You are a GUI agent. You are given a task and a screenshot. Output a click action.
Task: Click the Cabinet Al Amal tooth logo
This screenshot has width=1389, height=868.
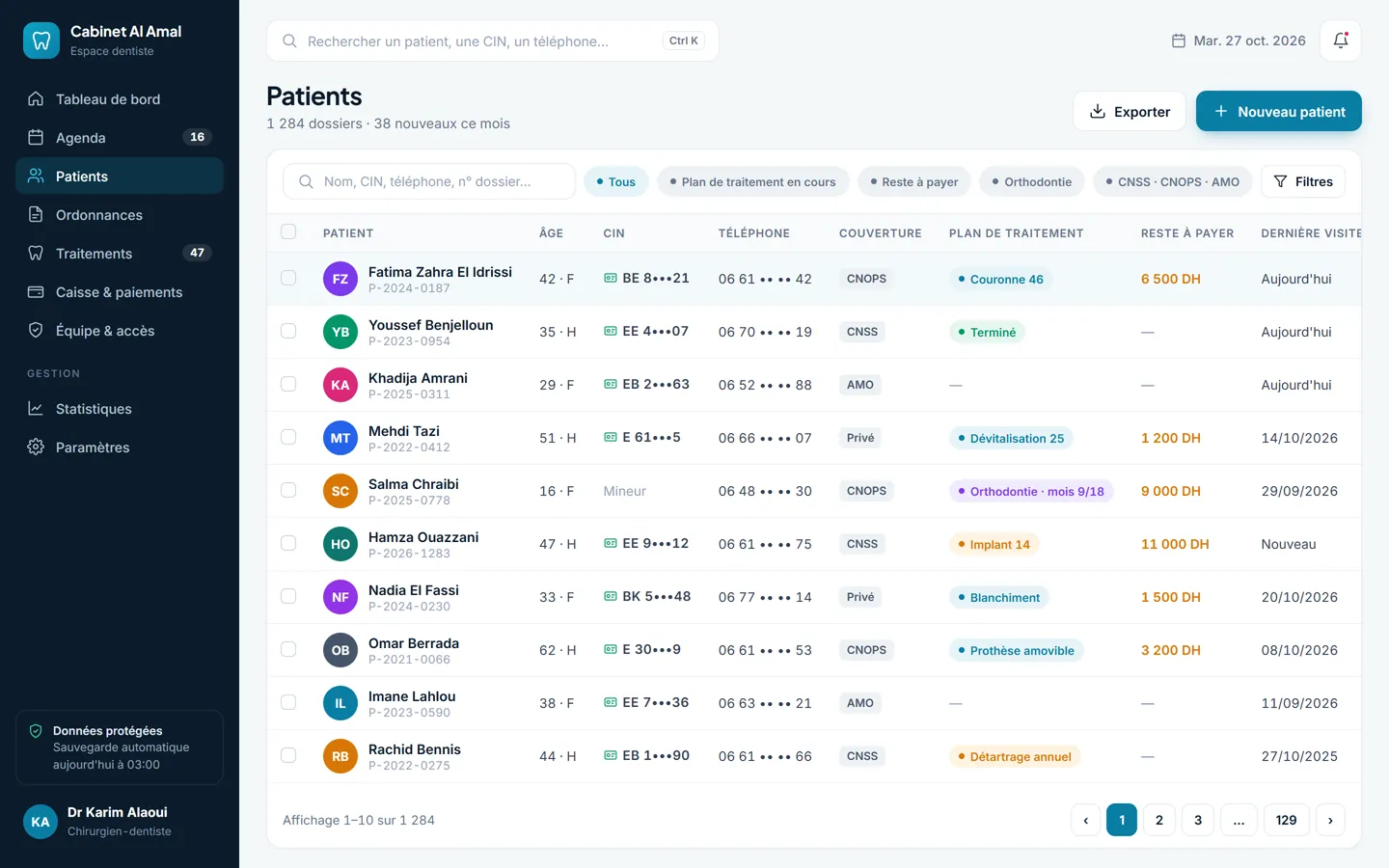[41, 41]
